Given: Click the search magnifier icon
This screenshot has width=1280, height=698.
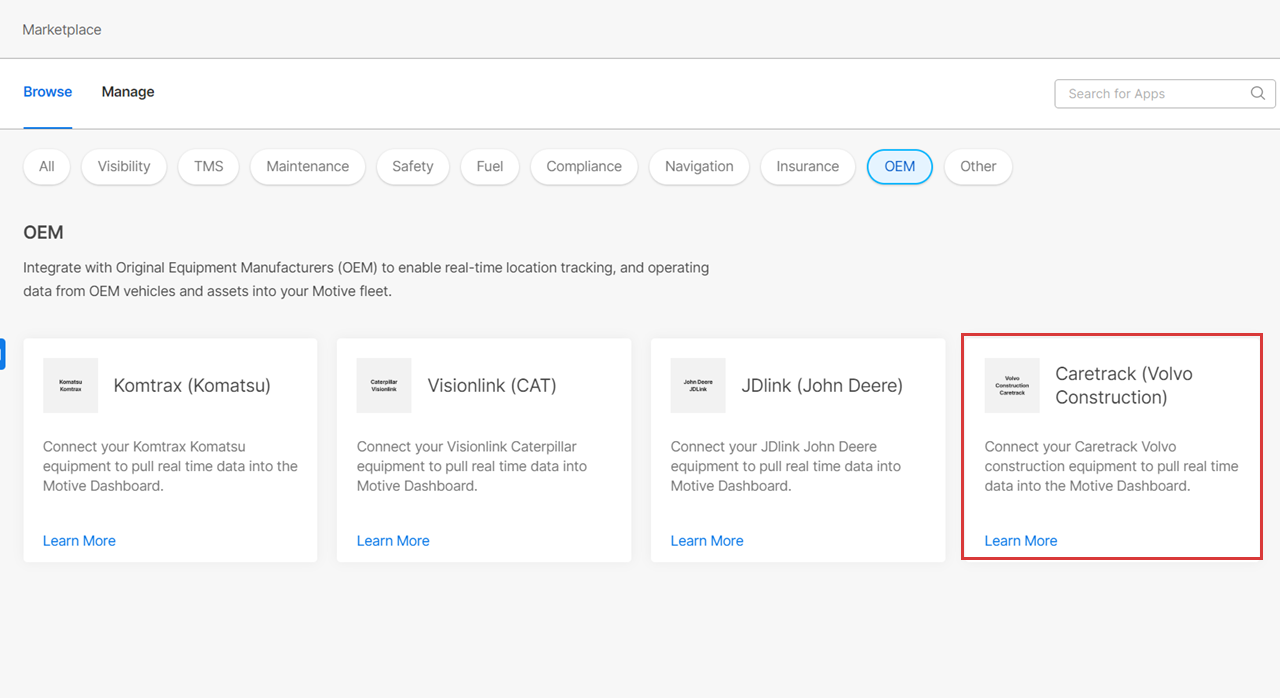Looking at the screenshot, I should (1258, 93).
